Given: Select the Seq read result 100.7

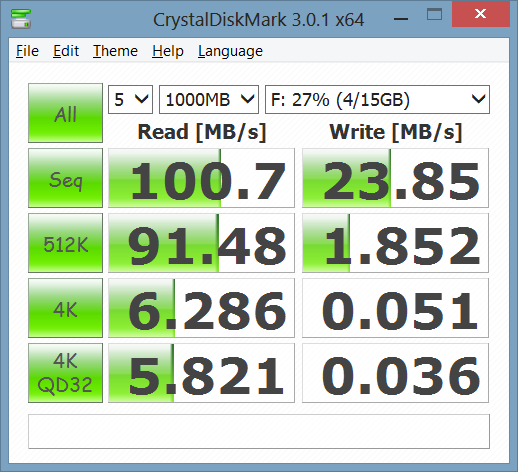Looking at the screenshot, I should [201, 178].
